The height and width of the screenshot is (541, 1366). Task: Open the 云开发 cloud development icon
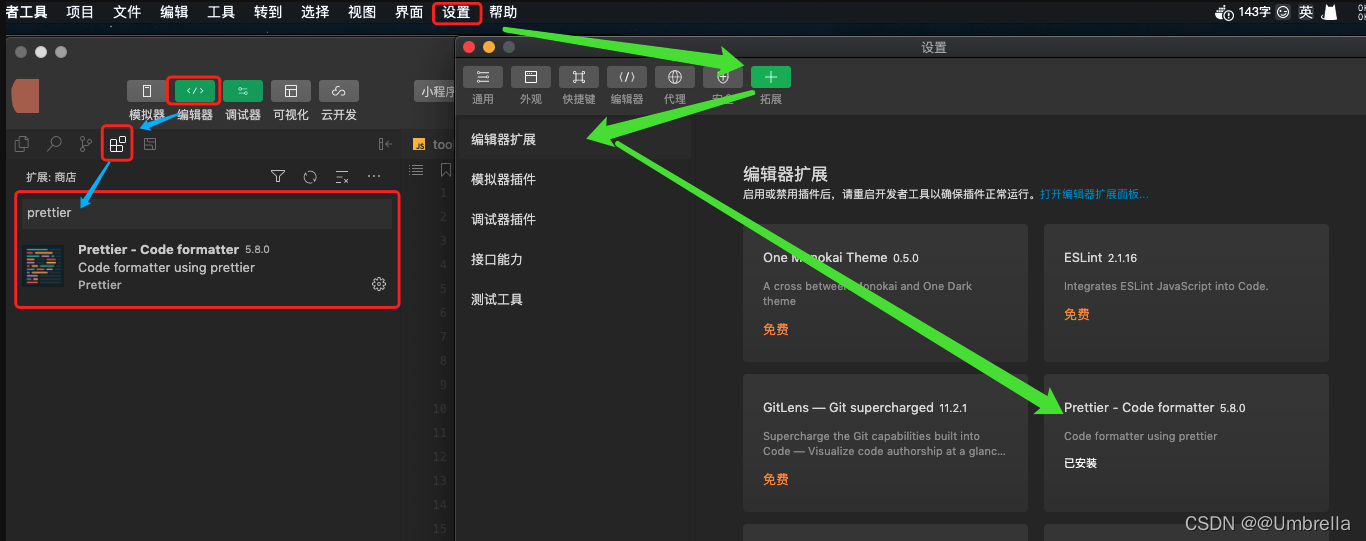pyautogui.click(x=339, y=91)
